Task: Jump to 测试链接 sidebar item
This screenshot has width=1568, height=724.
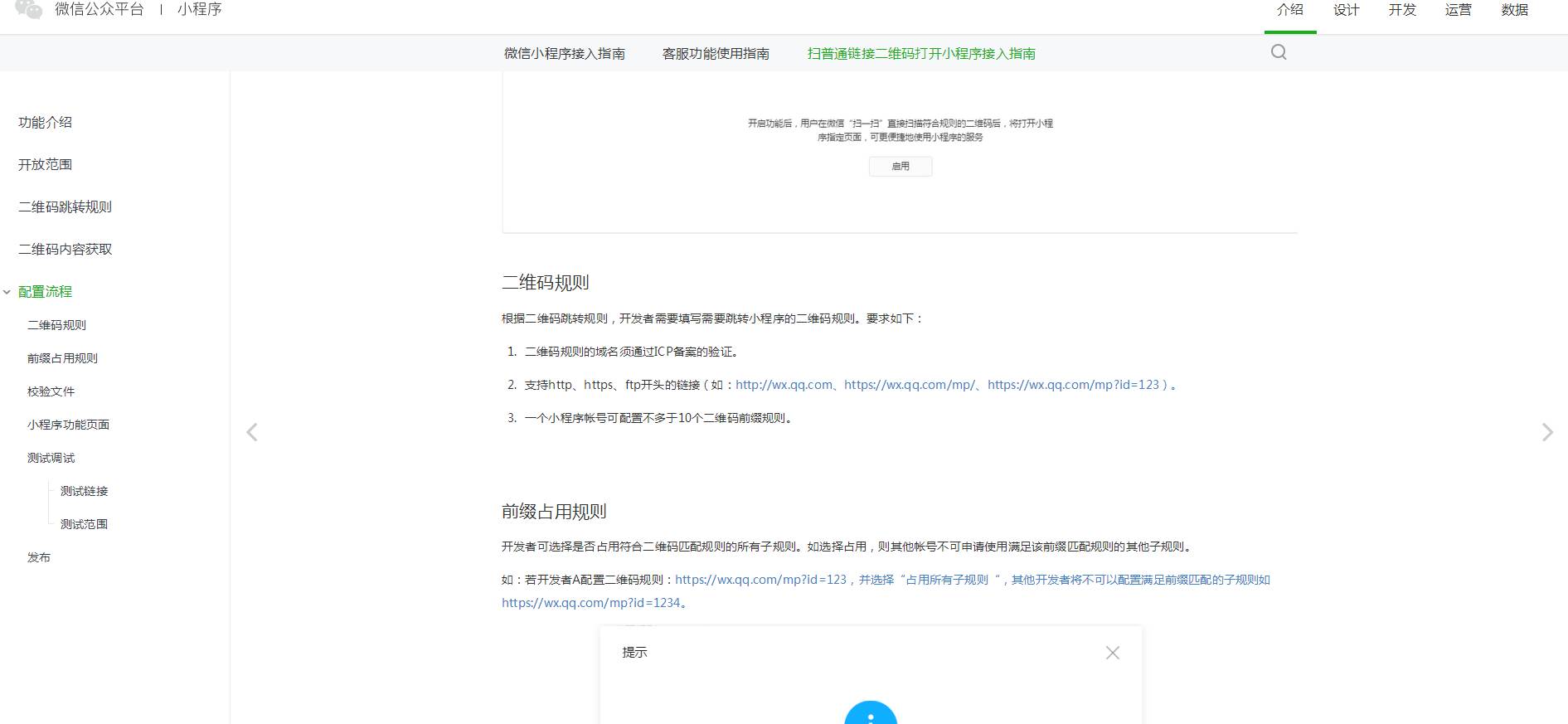Action: (84, 491)
